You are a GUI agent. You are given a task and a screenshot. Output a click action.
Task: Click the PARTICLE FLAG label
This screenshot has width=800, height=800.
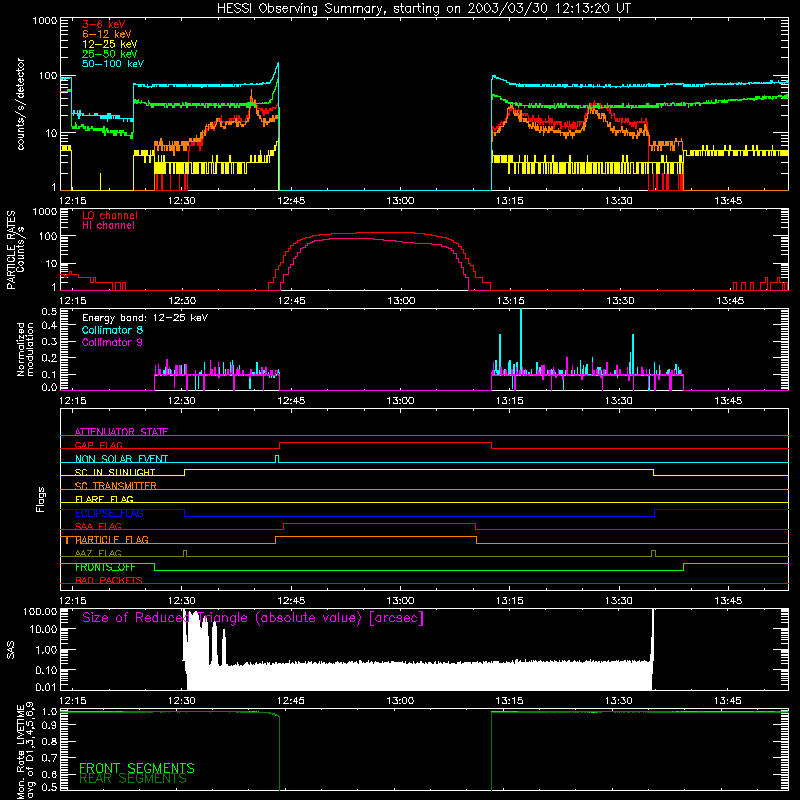[x=112, y=540]
